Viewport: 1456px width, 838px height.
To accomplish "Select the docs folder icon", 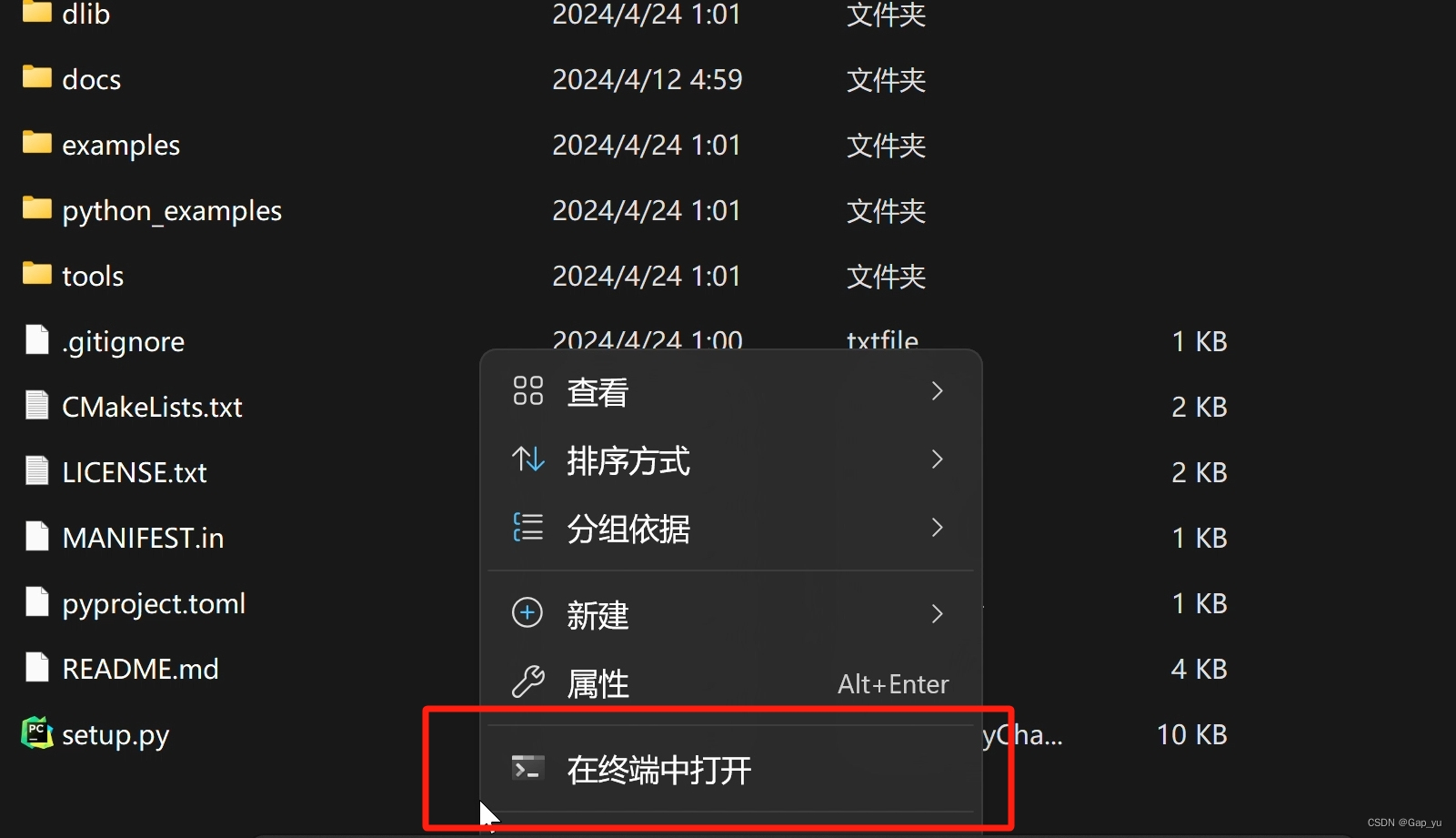I will pyautogui.click(x=37, y=76).
